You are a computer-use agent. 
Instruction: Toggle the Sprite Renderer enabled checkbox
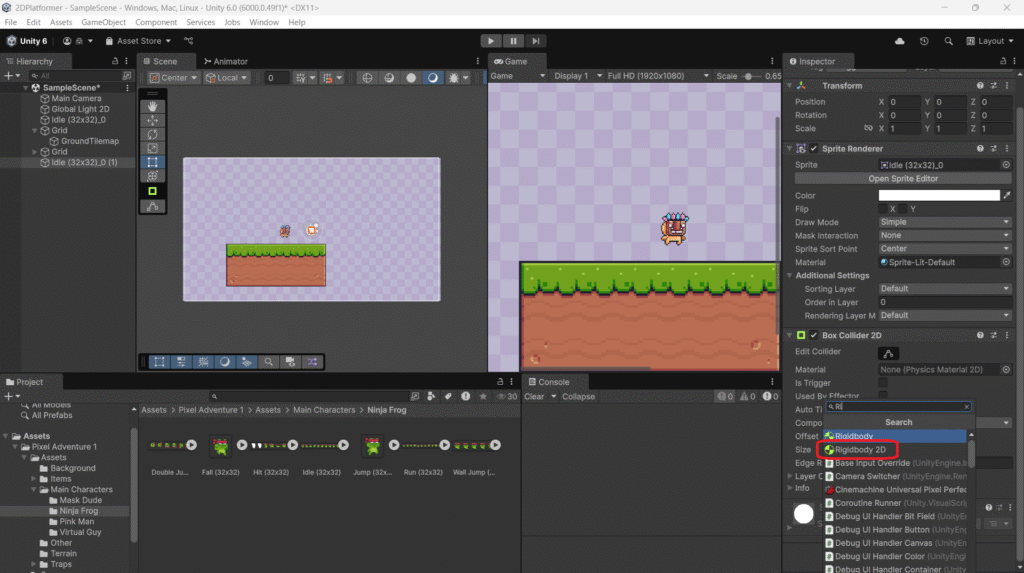pos(814,148)
